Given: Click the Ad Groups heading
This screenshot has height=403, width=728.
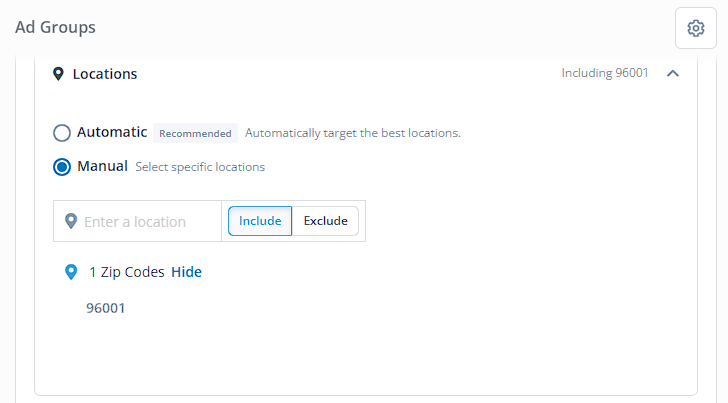Looking at the screenshot, I should 55,27.
